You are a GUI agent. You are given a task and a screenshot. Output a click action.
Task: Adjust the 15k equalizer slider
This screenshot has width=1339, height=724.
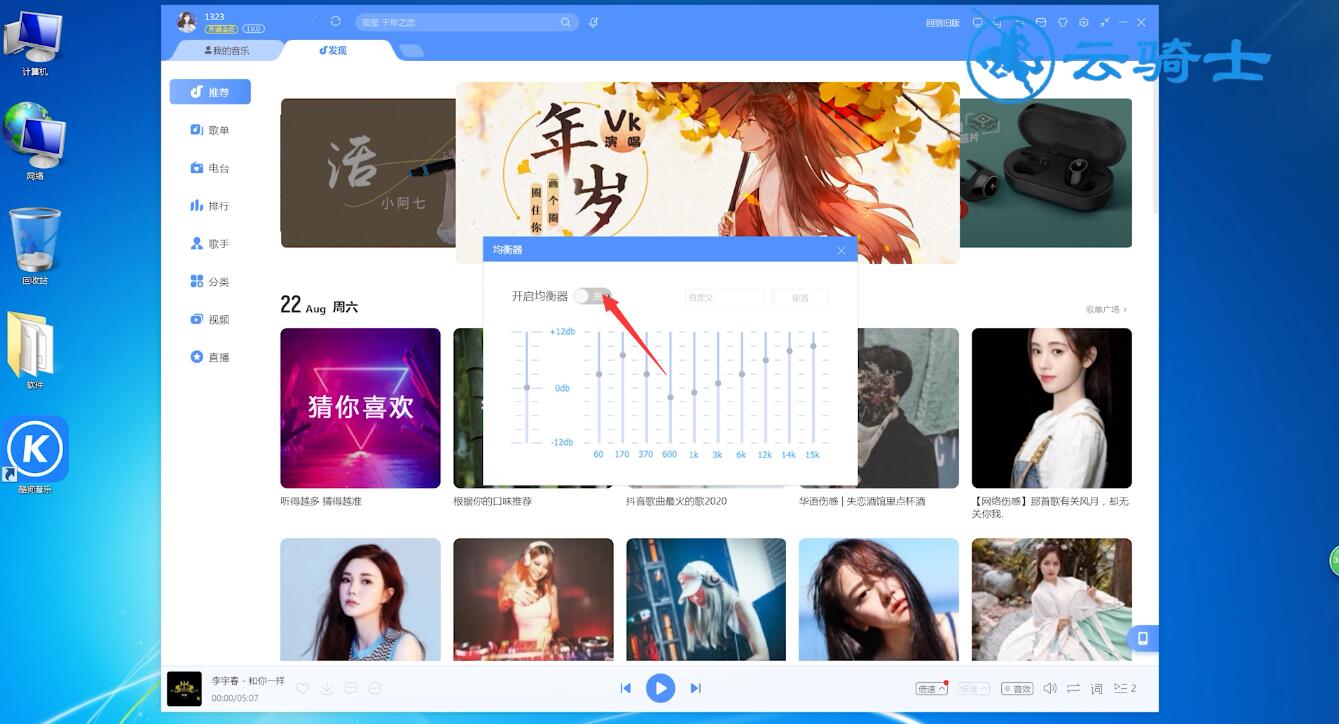click(813, 387)
